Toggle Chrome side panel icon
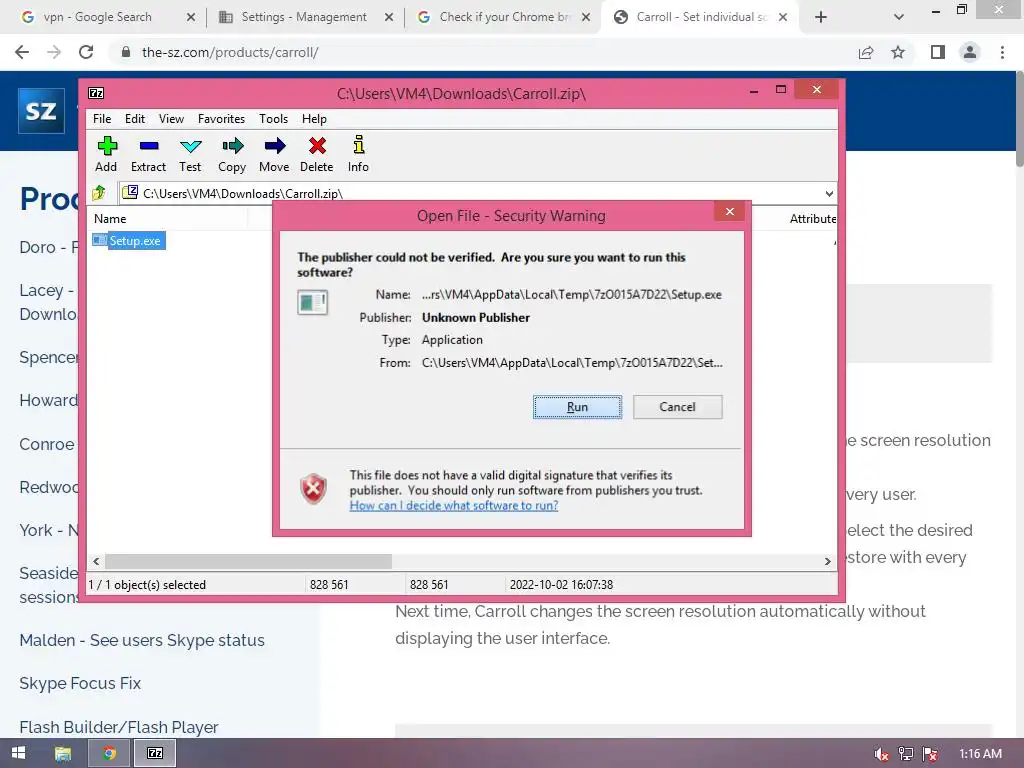The height and width of the screenshot is (768, 1024). (938, 52)
